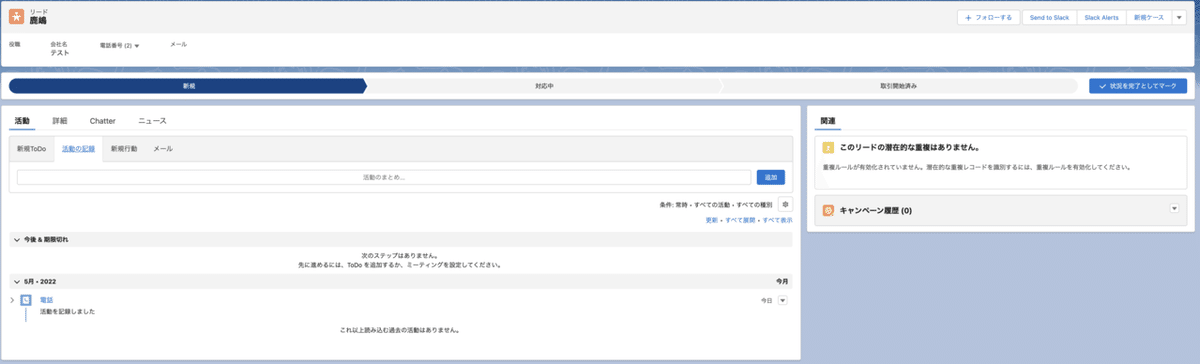
Task: Open the キャンペーン履歴 card dropdown arrow
Action: (1174, 208)
